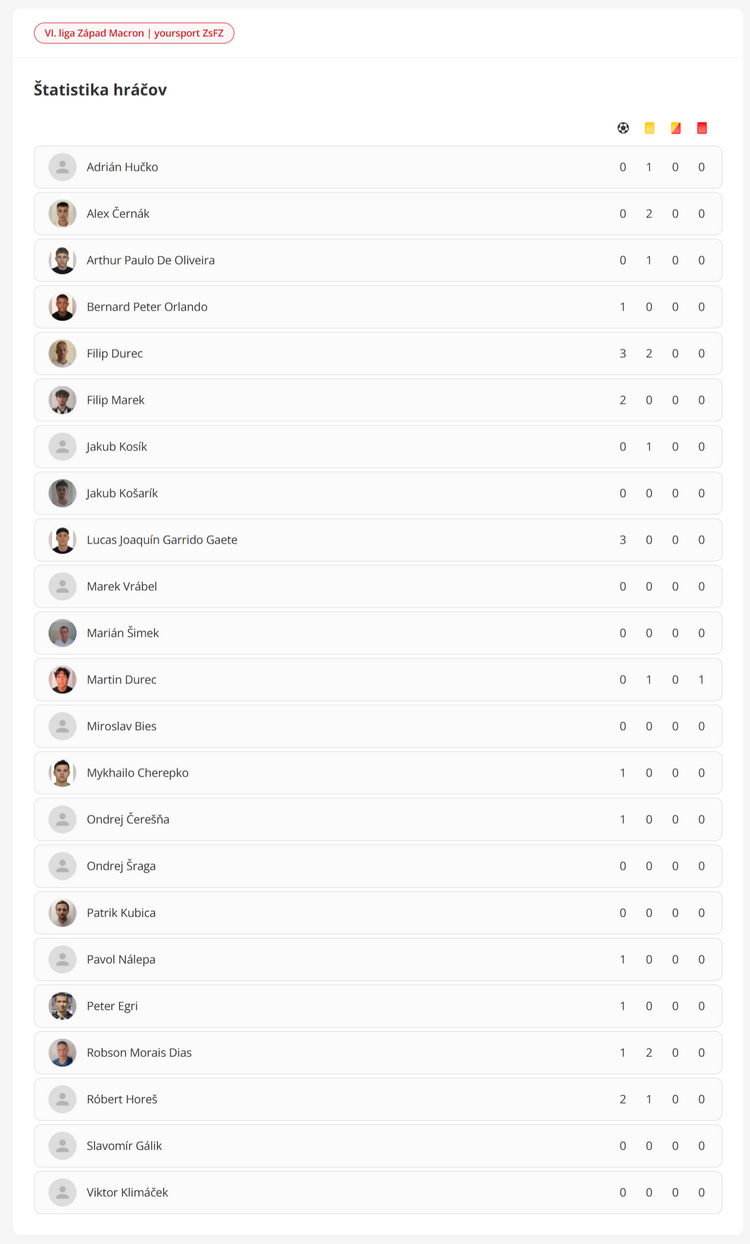Click the soccer ball goals column icon
This screenshot has height=1244, width=750.
[623, 128]
